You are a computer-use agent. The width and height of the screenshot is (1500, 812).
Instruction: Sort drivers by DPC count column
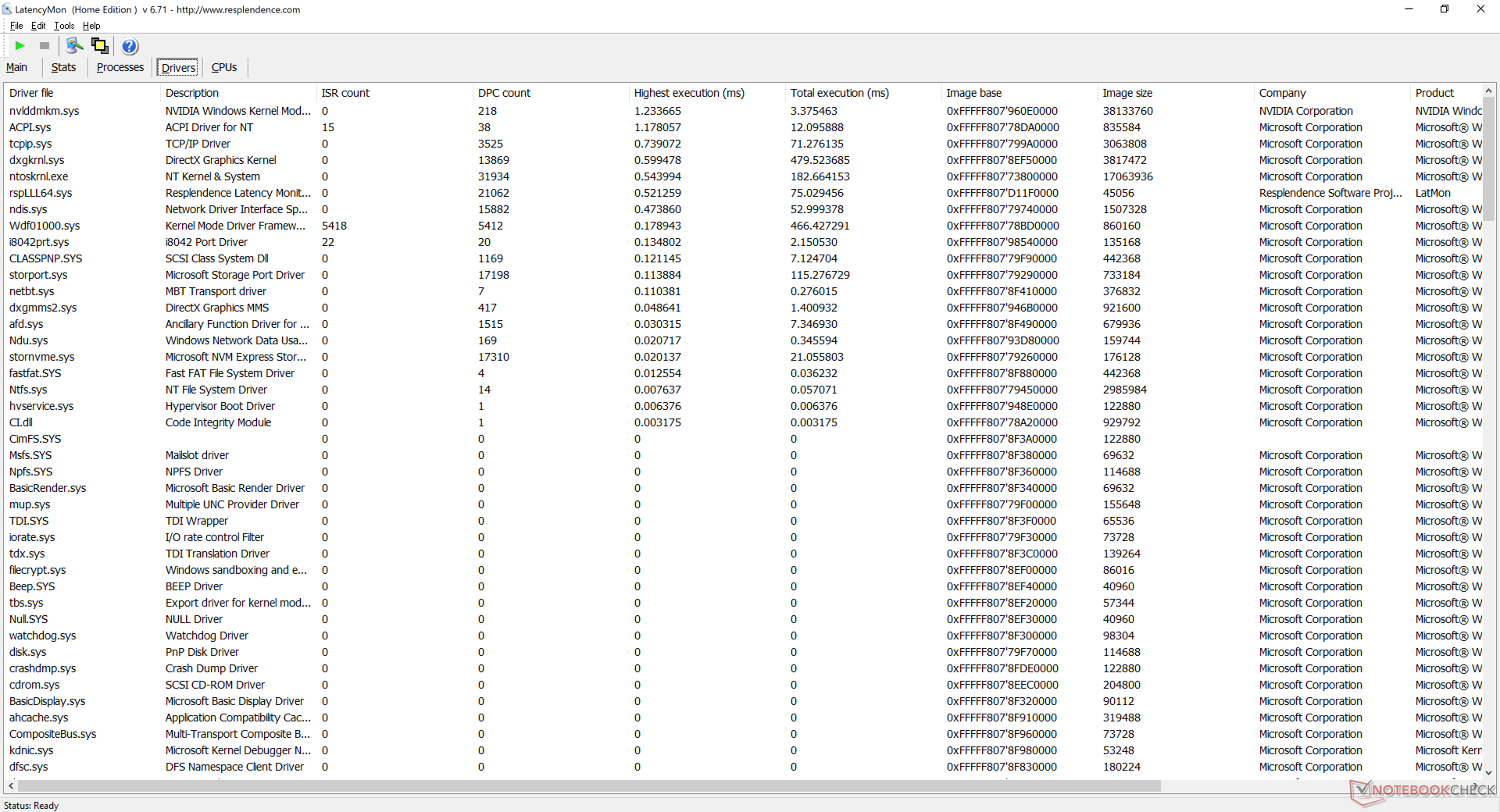pyautogui.click(x=504, y=93)
